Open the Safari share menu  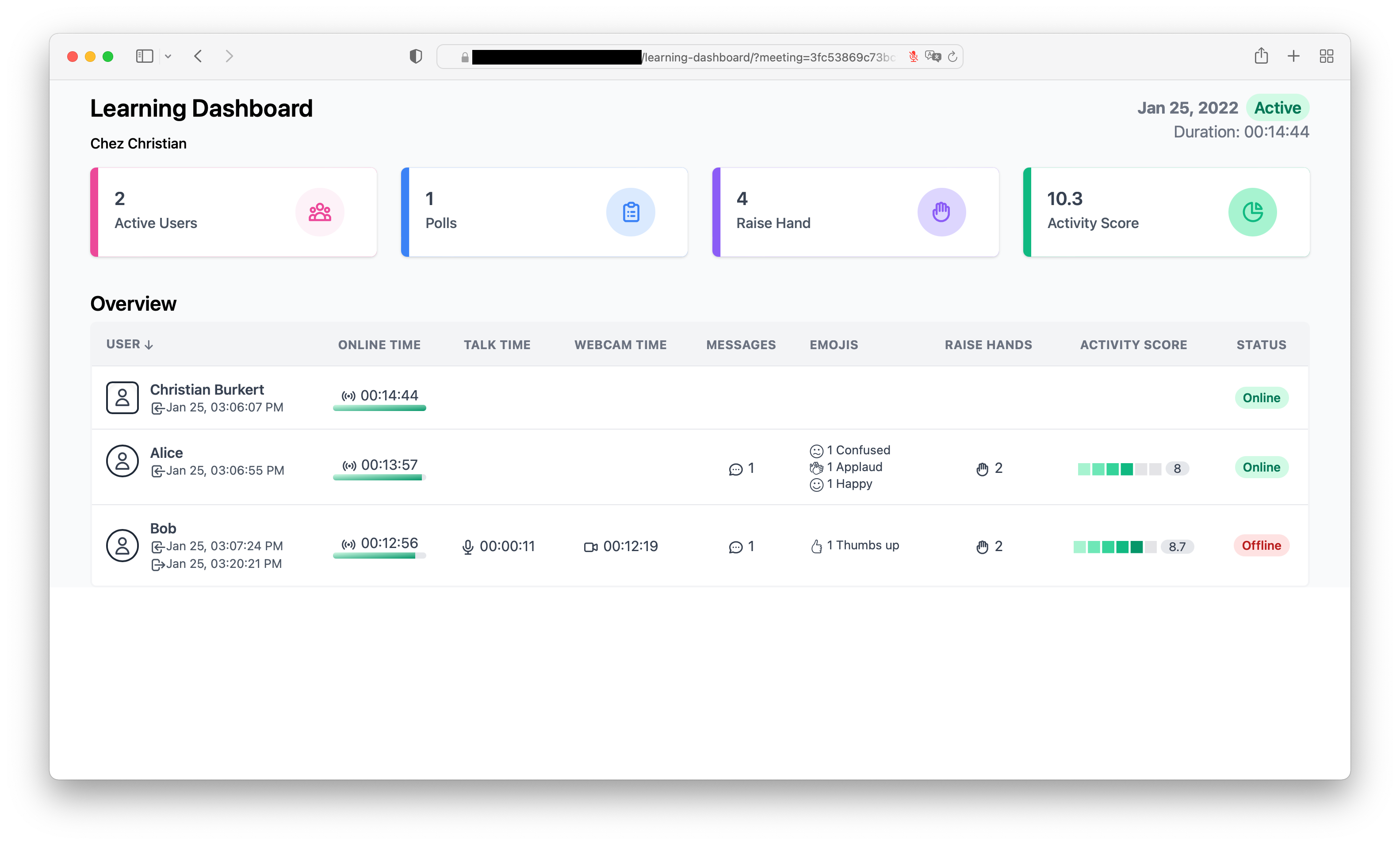1261,56
